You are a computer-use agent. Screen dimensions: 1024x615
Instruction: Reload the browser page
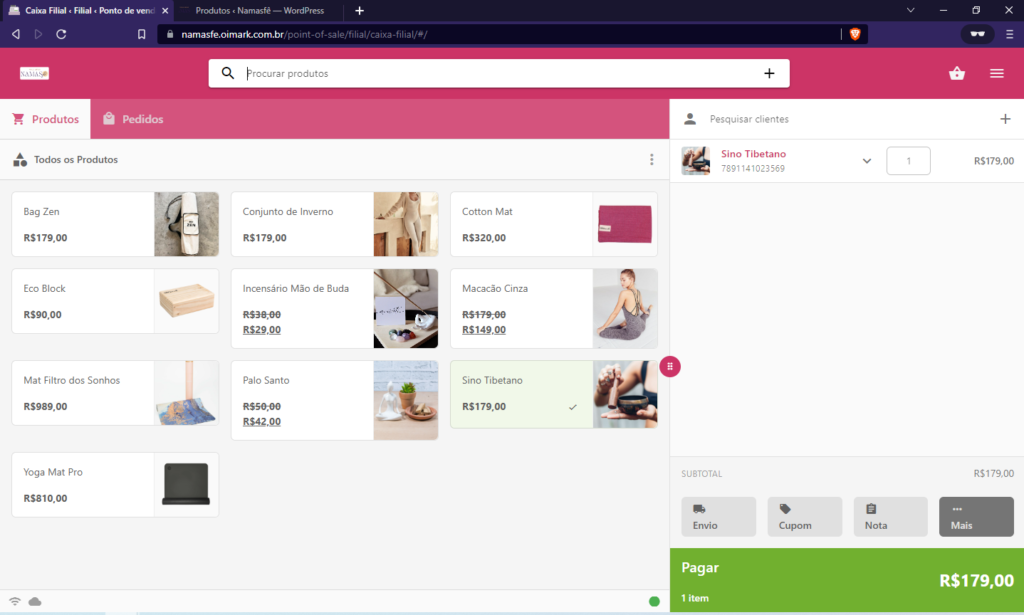[61, 34]
